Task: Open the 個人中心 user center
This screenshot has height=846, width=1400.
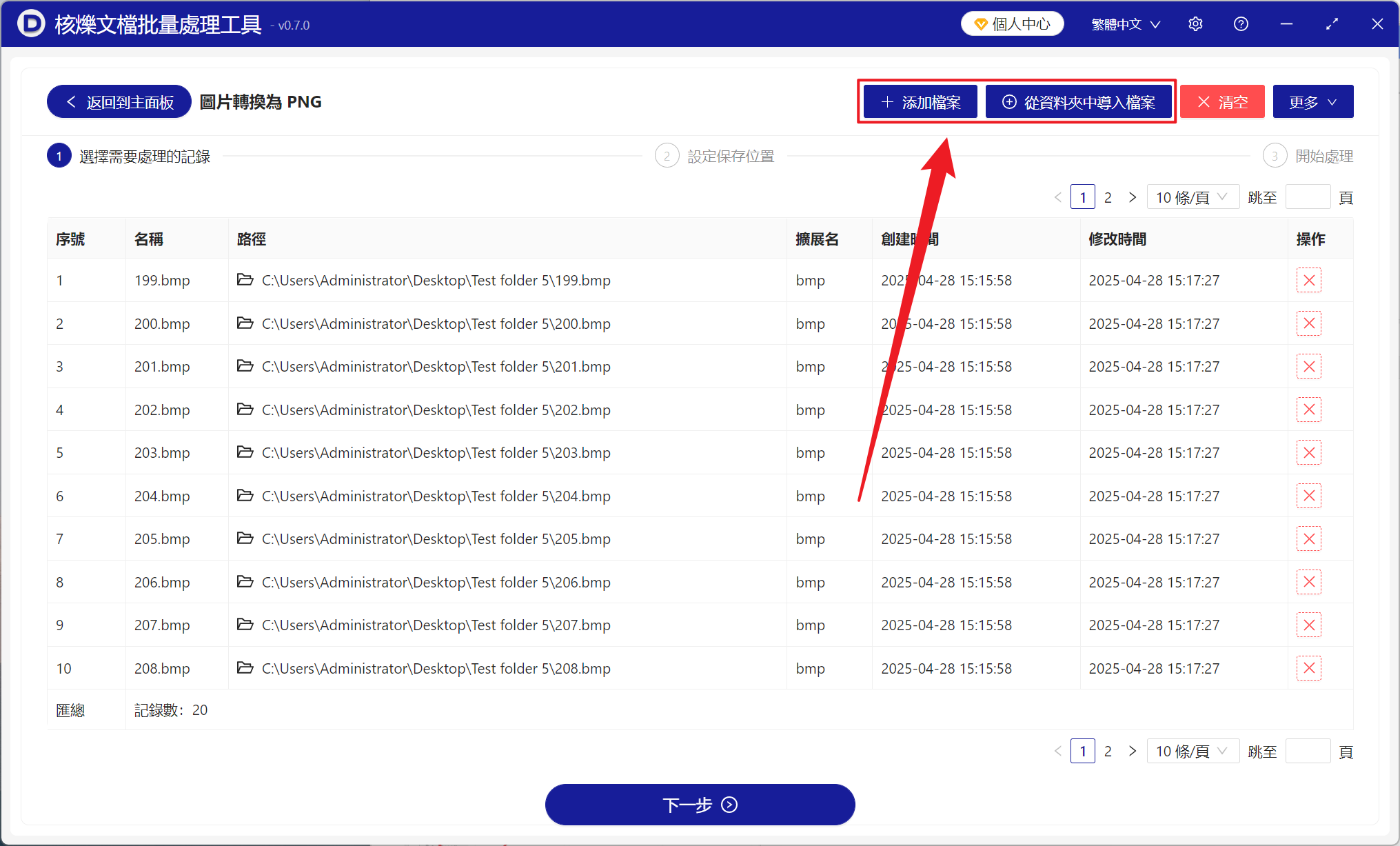Action: tap(1012, 24)
